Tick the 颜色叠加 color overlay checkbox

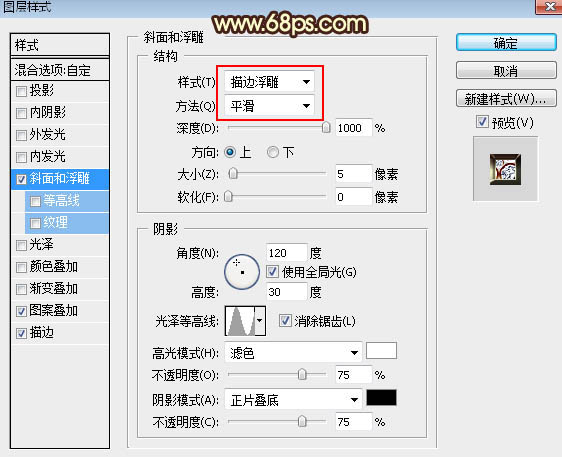tap(21, 267)
